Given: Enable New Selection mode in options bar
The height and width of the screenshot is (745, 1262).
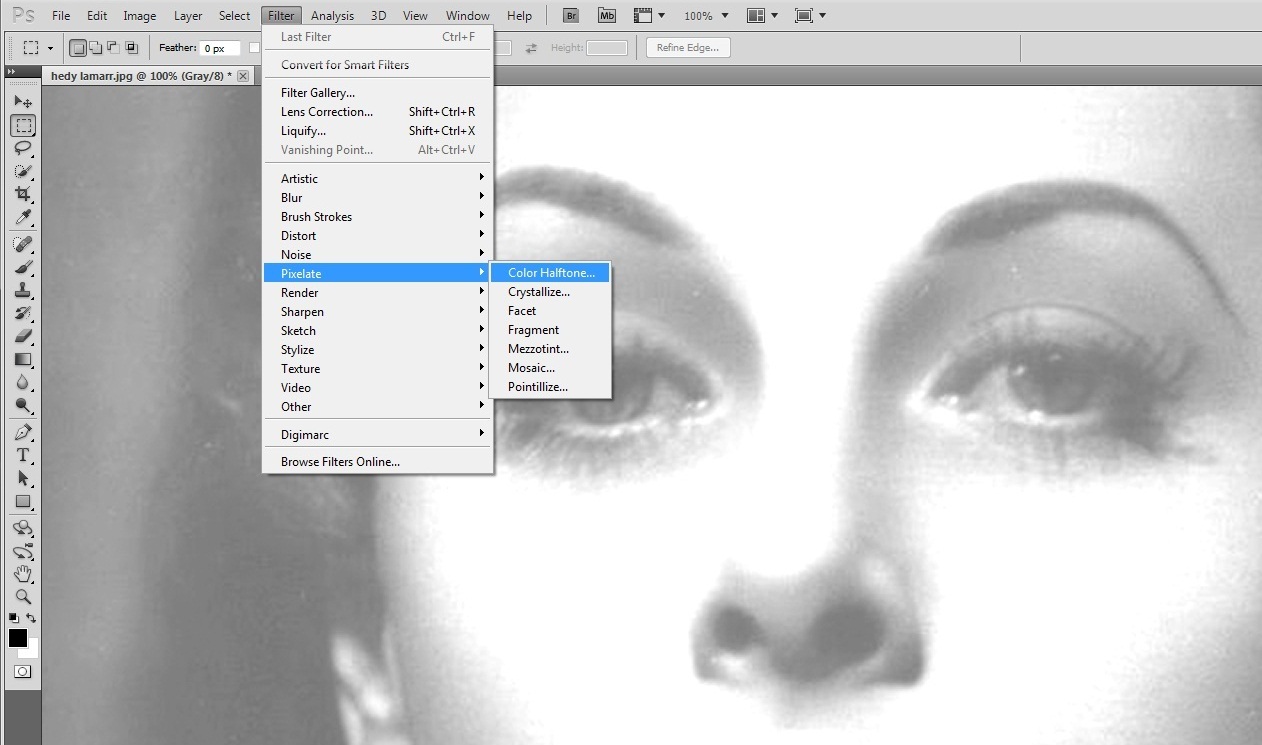Looking at the screenshot, I should point(78,48).
